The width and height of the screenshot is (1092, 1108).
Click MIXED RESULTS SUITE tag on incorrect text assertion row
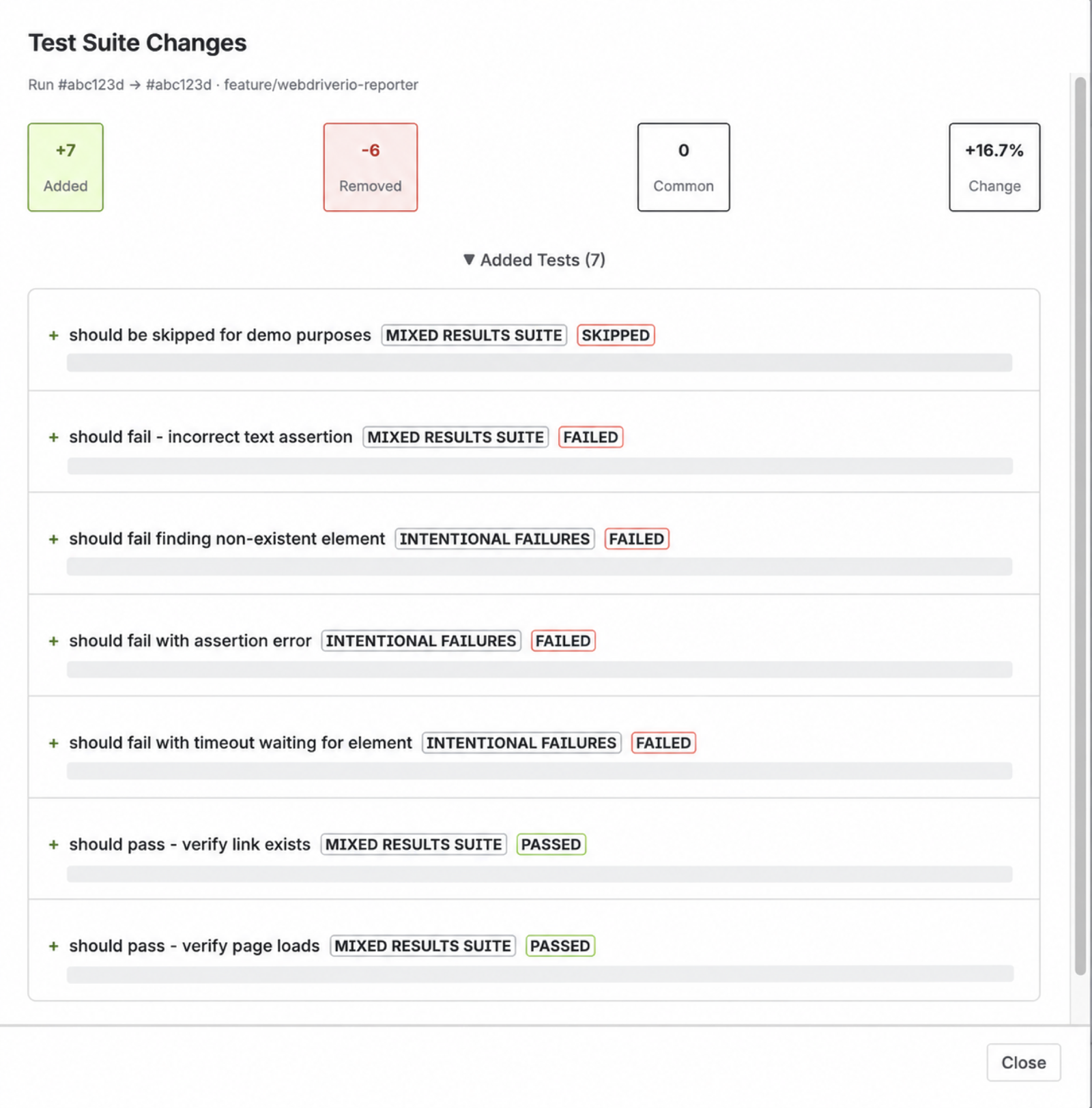[x=456, y=437]
